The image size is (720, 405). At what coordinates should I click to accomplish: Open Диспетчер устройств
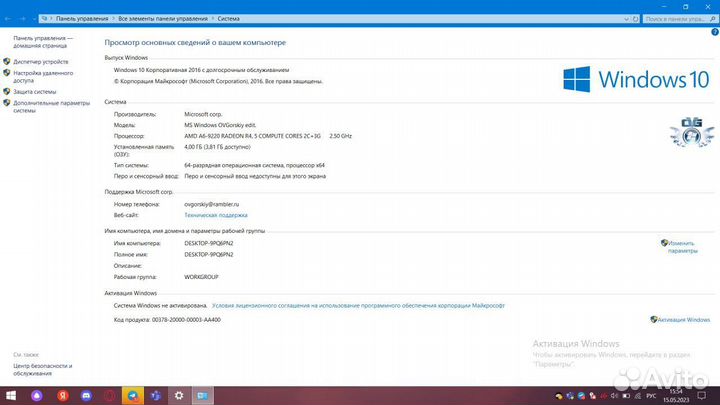40,62
